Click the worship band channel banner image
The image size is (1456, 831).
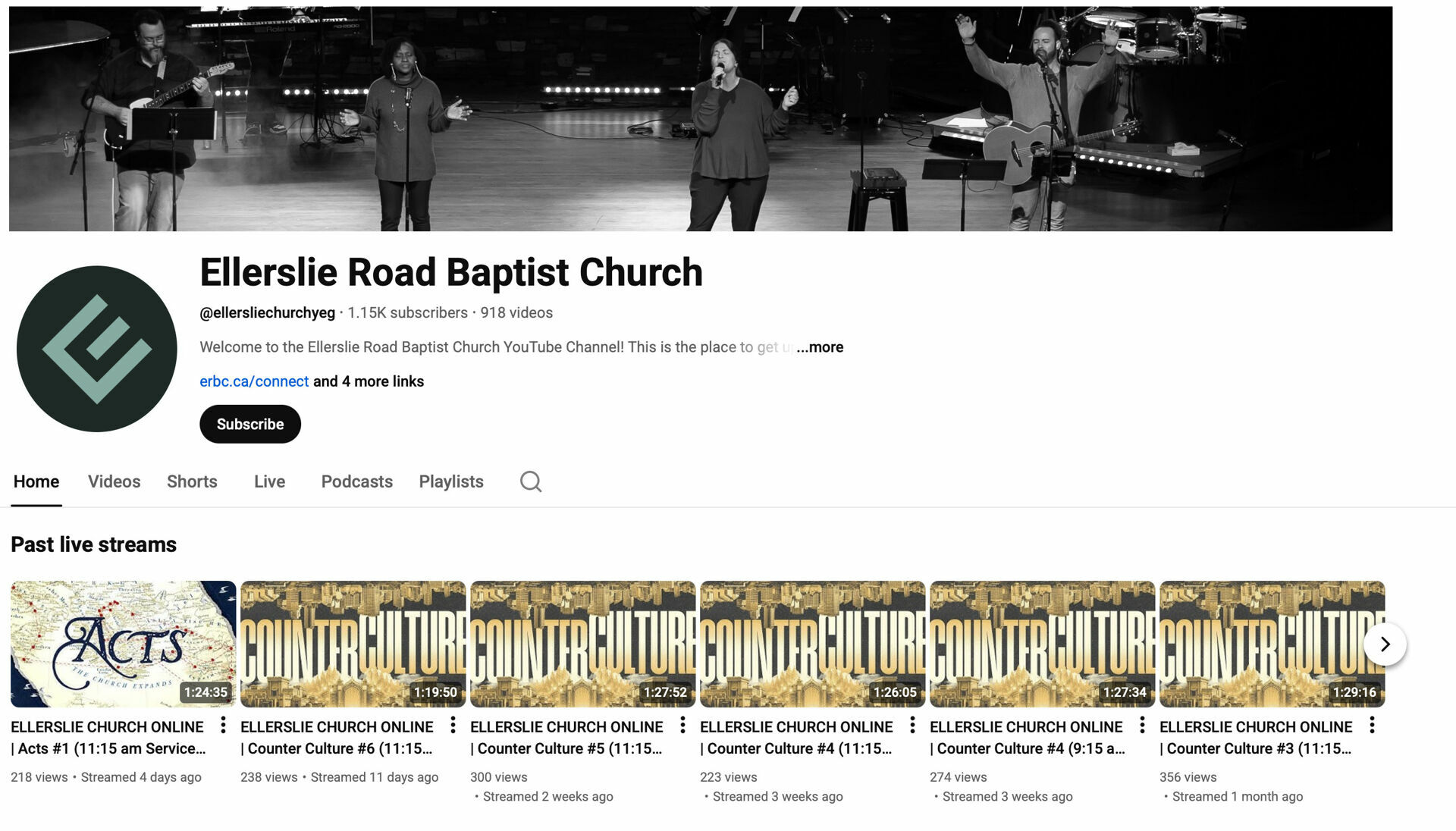click(701, 119)
